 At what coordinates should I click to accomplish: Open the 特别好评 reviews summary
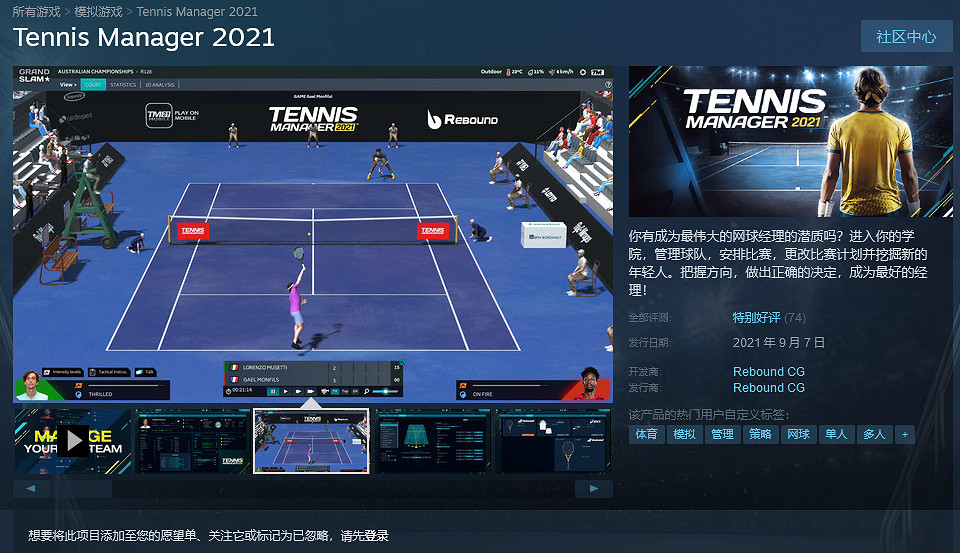coord(756,318)
